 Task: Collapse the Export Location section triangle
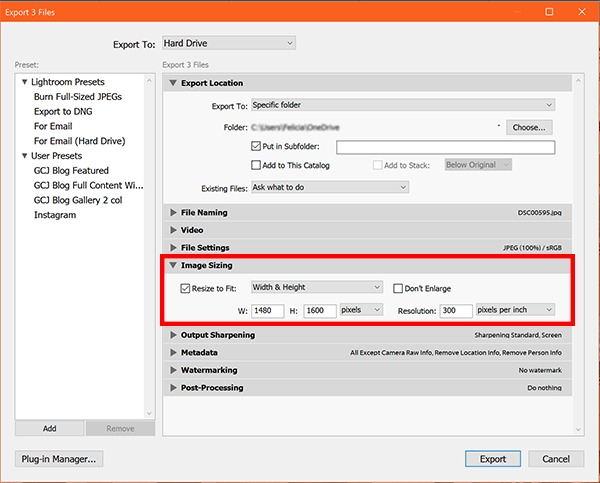click(x=173, y=83)
